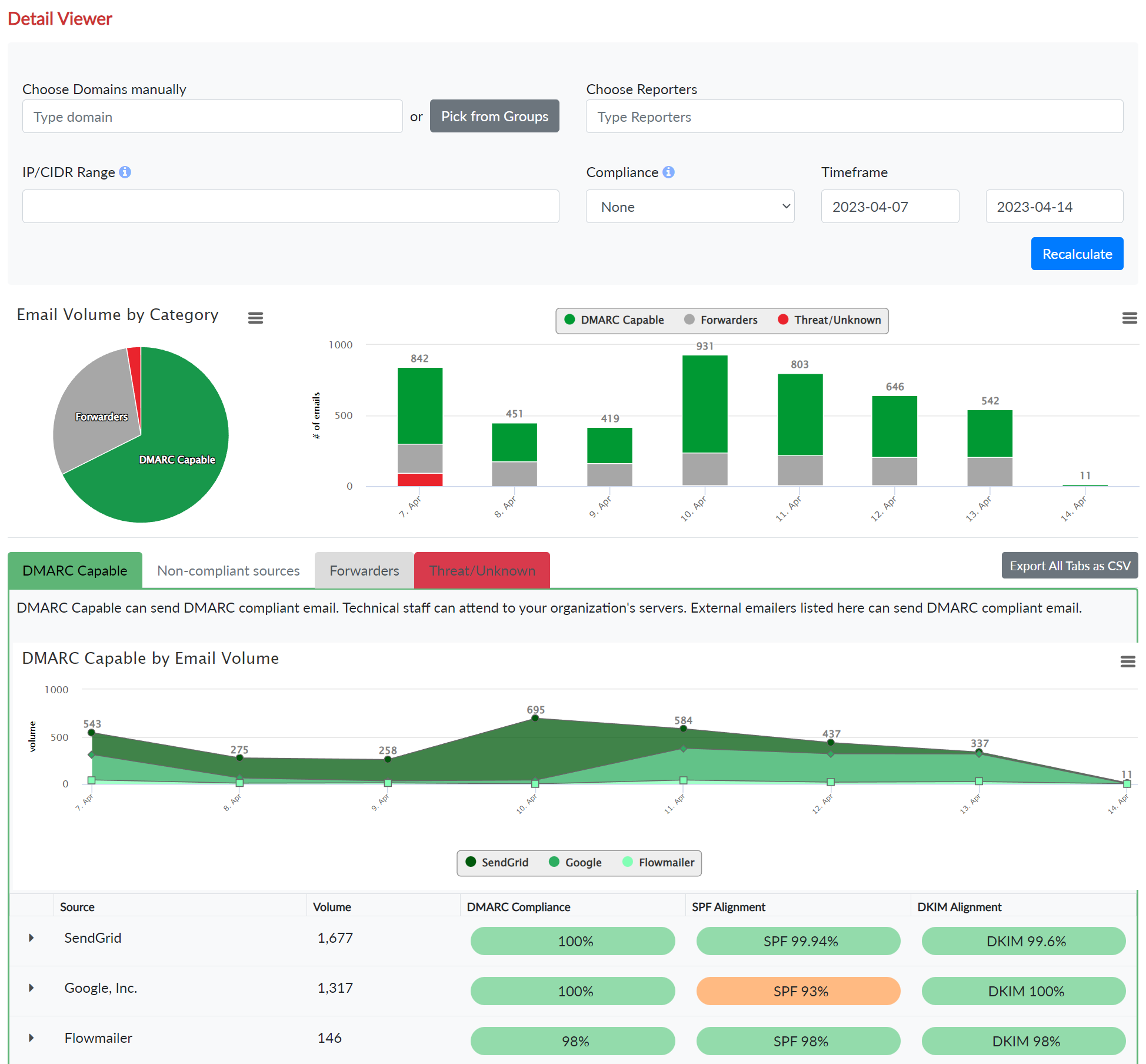This screenshot has width=1146, height=1064.
Task: Open the pie chart hamburger menu
Action: point(255,318)
